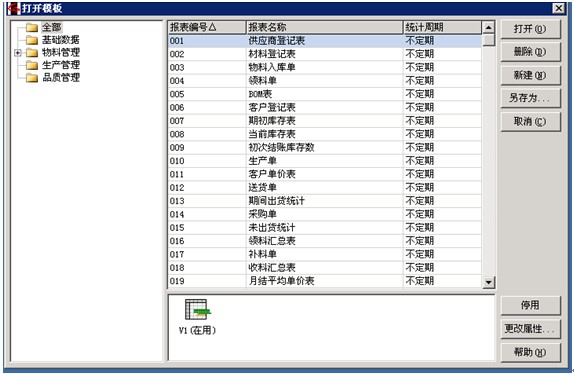This screenshot has width=574, height=374.
Task: Select the 005 BOM表 row
Action: [x=325, y=94]
